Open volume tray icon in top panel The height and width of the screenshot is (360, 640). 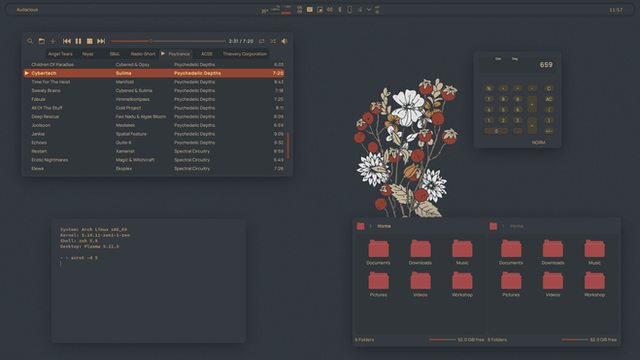point(329,9)
